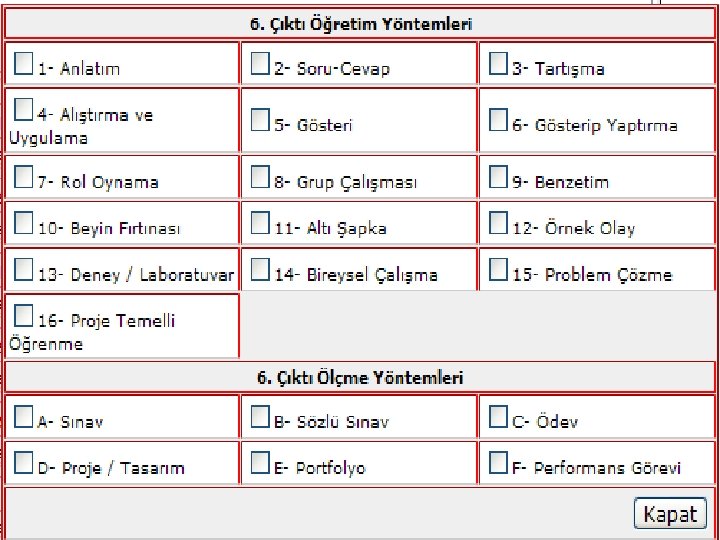Check '8- Grup Çalışması' option

pos(260,179)
